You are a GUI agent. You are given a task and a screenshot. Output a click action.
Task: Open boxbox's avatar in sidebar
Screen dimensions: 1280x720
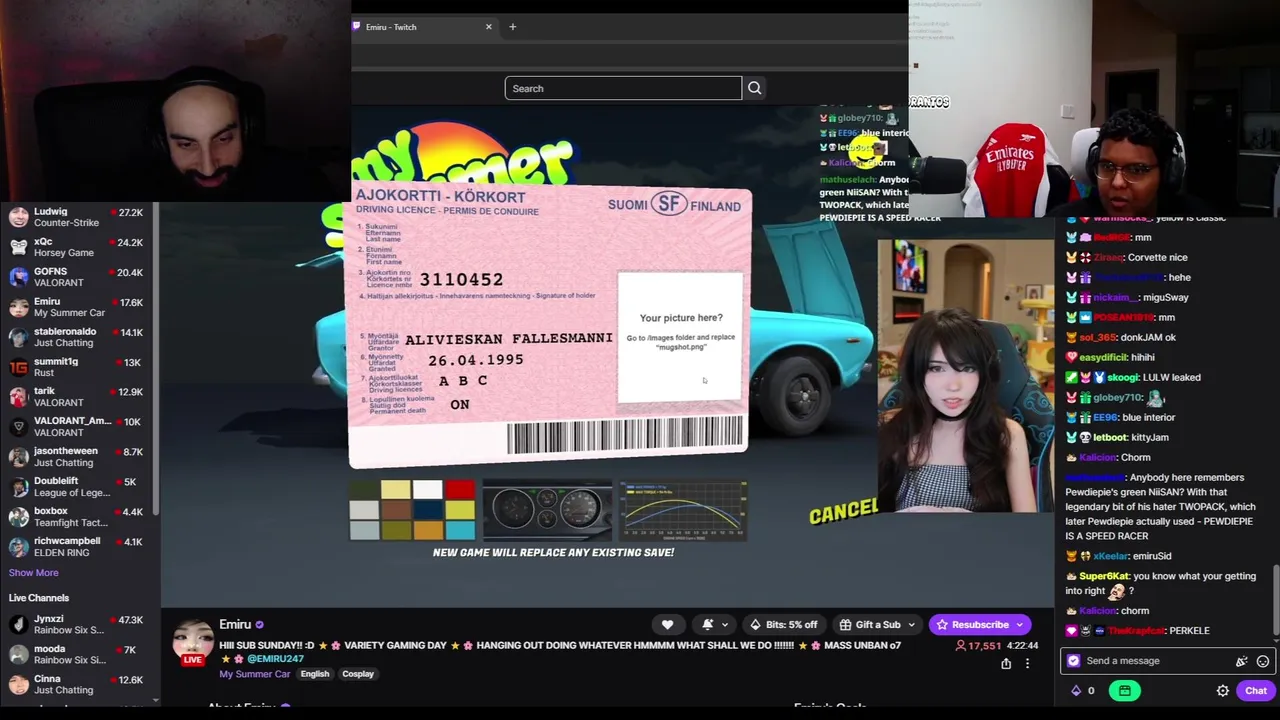[x=18, y=516]
